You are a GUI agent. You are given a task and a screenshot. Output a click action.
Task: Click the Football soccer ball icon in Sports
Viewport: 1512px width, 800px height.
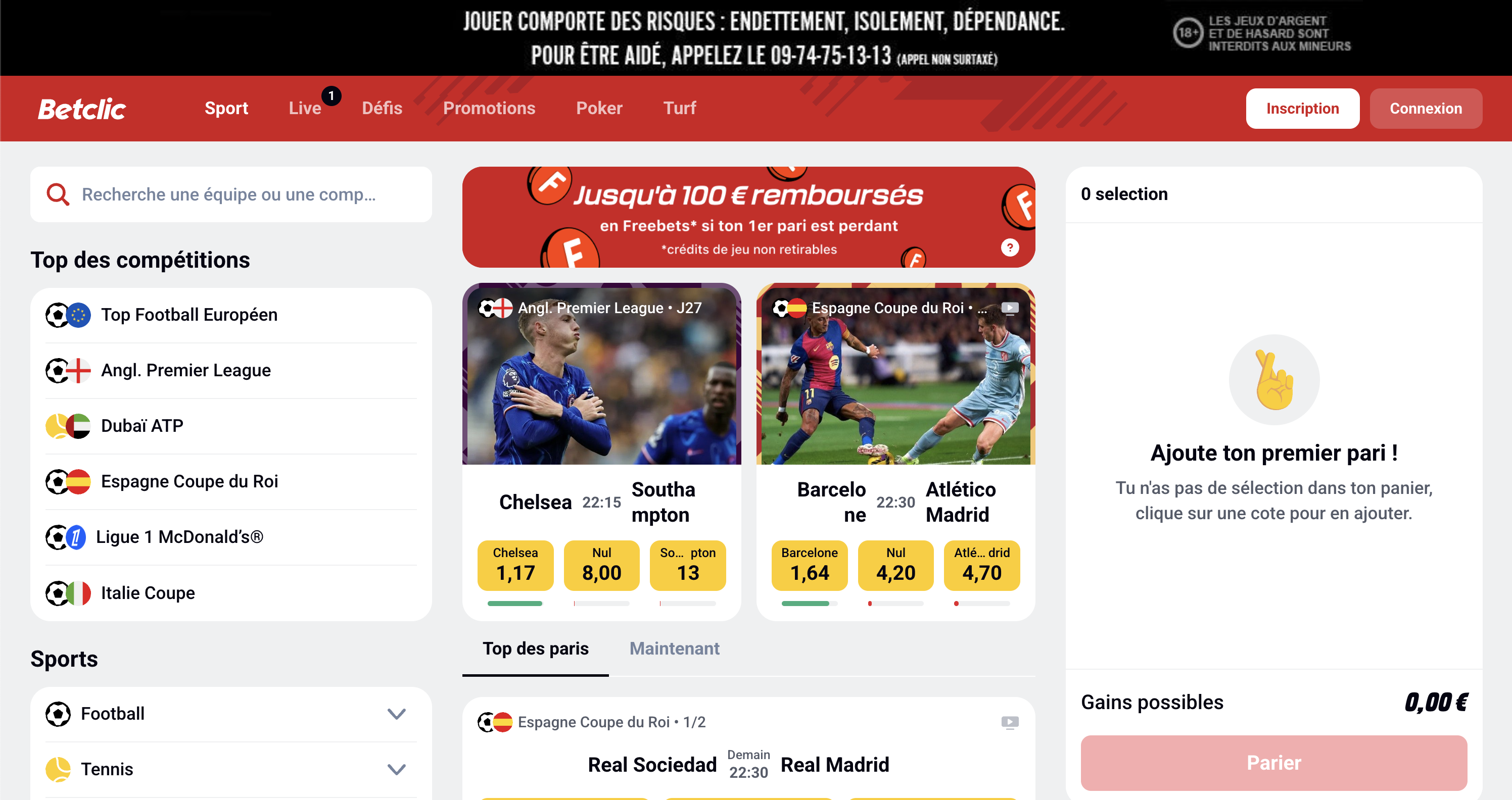pyautogui.click(x=58, y=714)
